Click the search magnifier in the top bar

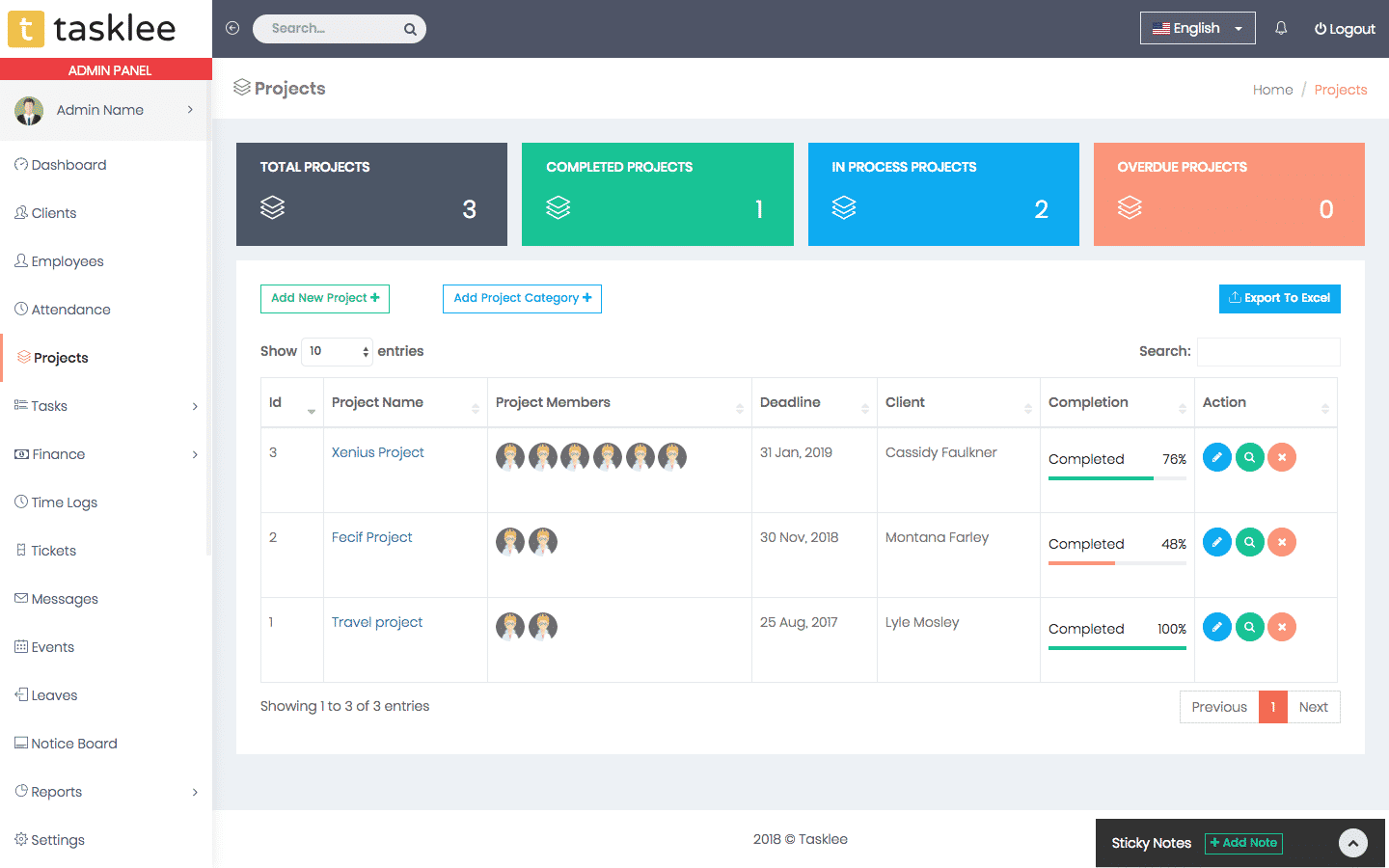[409, 28]
